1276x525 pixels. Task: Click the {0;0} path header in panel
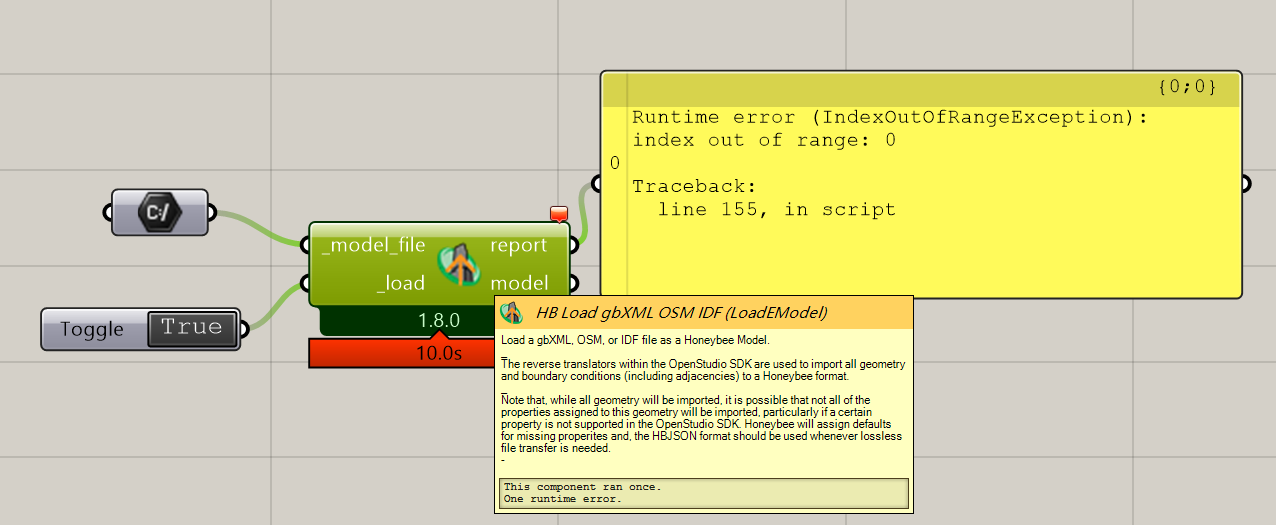click(1187, 87)
